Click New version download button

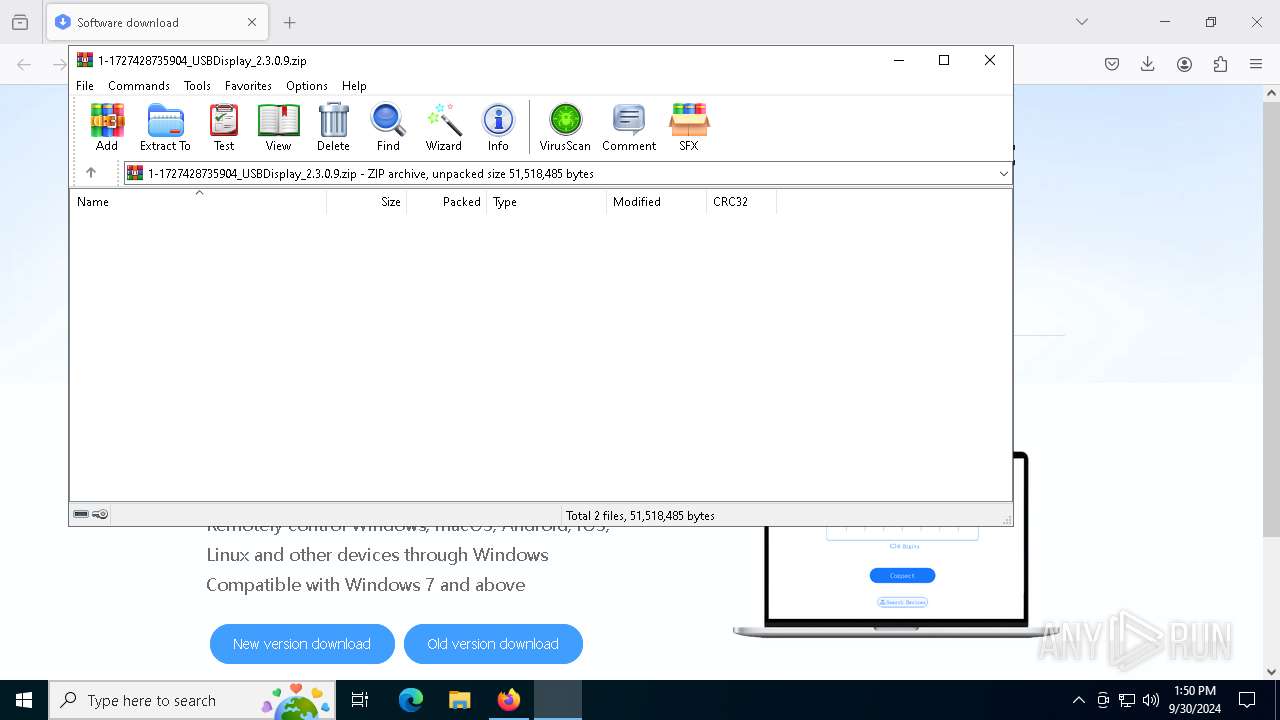coord(302,644)
